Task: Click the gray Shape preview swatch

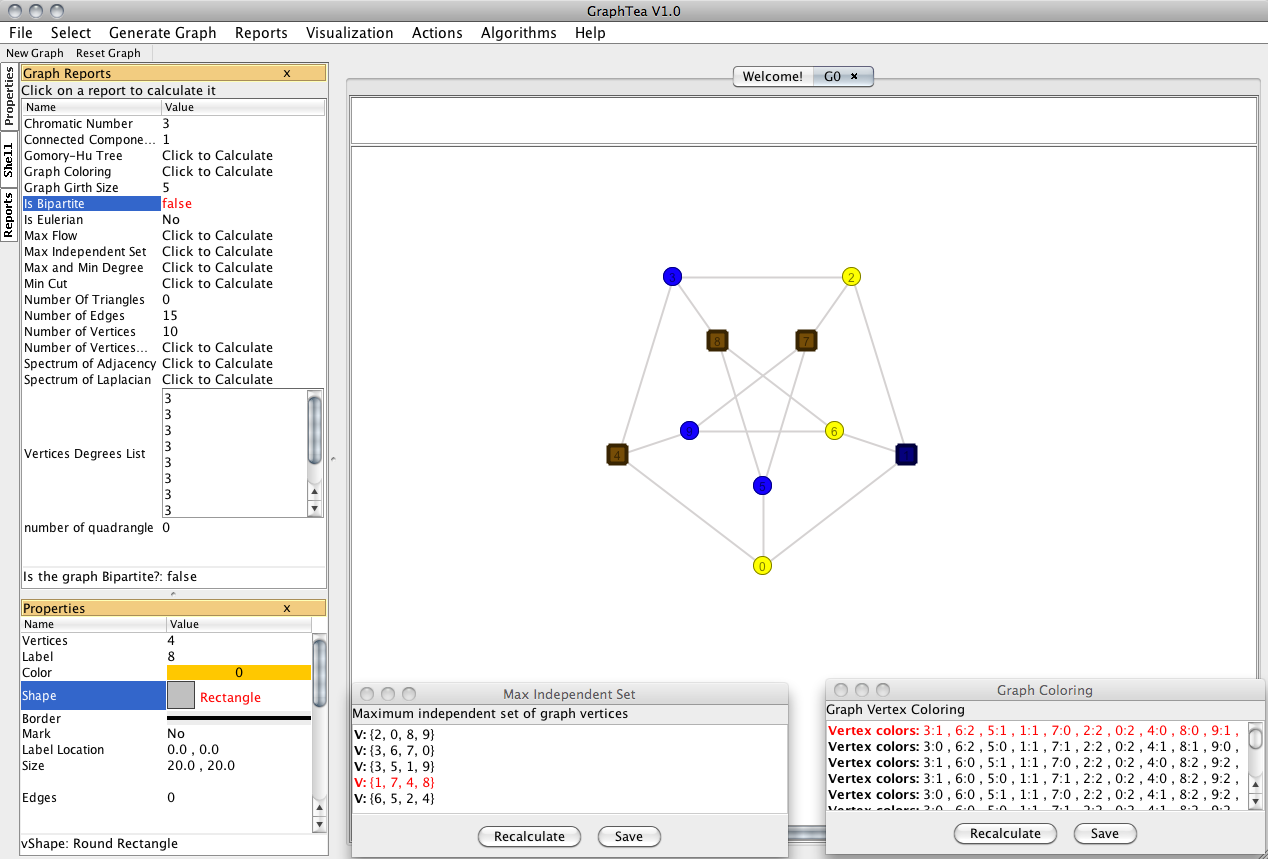Action: click(181, 696)
